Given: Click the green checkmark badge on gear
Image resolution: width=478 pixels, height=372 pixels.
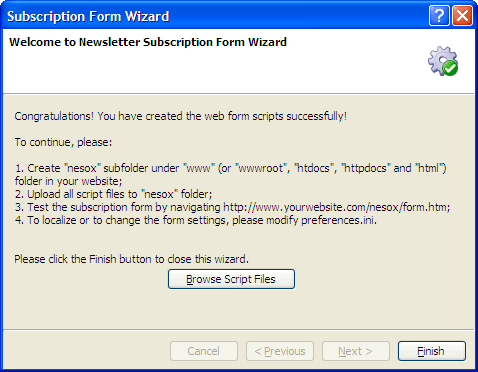Looking at the screenshot, I should pos(450,68).
